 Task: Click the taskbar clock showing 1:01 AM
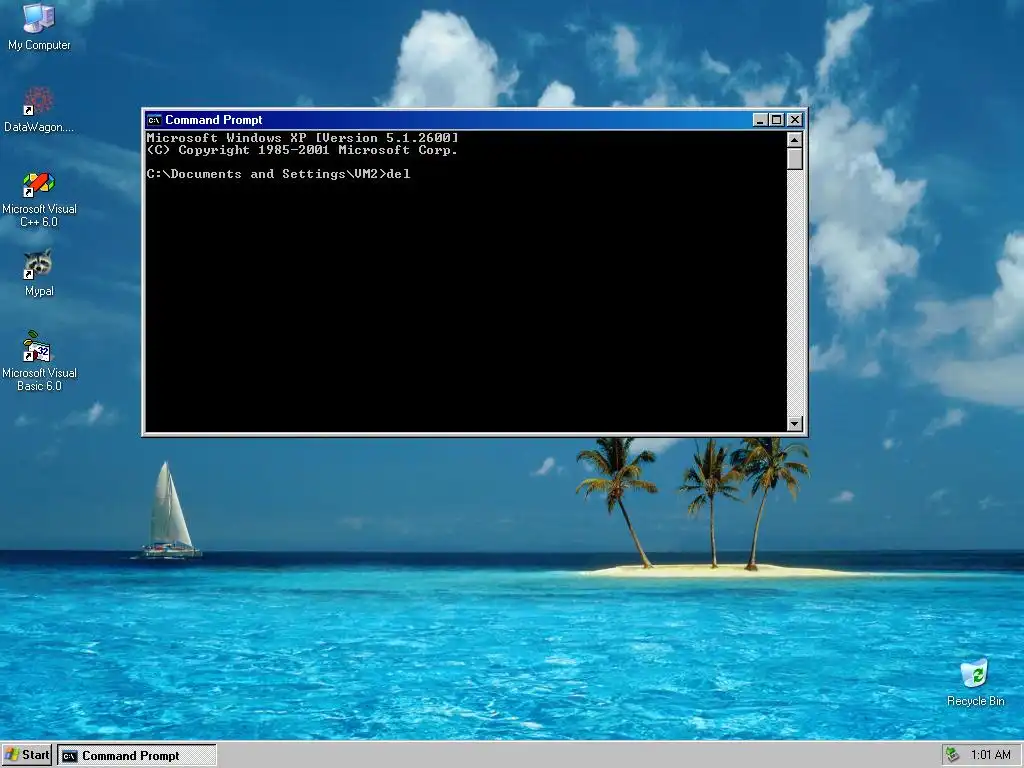point(991,755)
